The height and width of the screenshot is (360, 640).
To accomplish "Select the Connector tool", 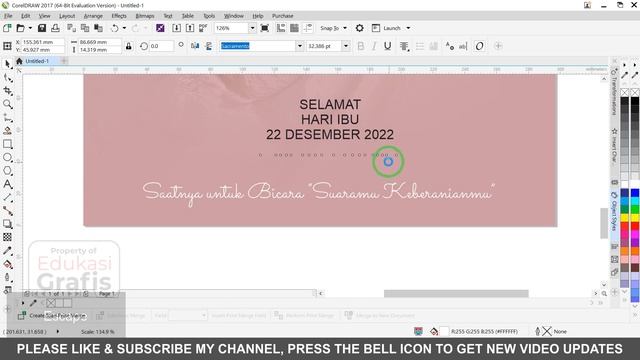I will click(x=7, y=211).
